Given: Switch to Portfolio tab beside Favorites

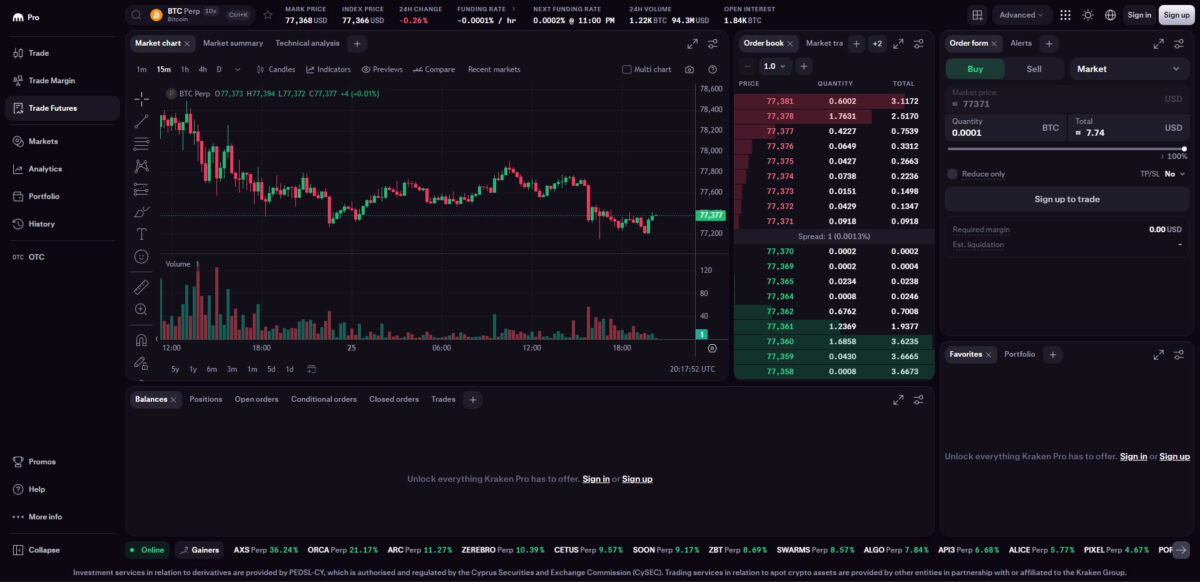Looking at the screenshot, I should [1020, 355].
